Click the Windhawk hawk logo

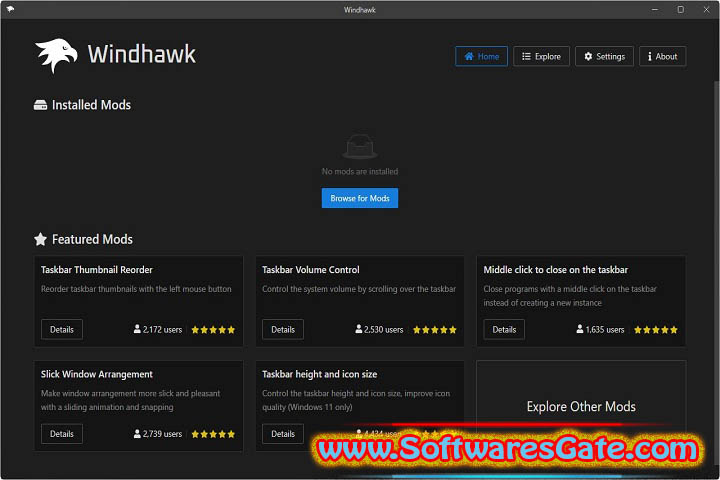pyautogui.click(x=56, y=56)
